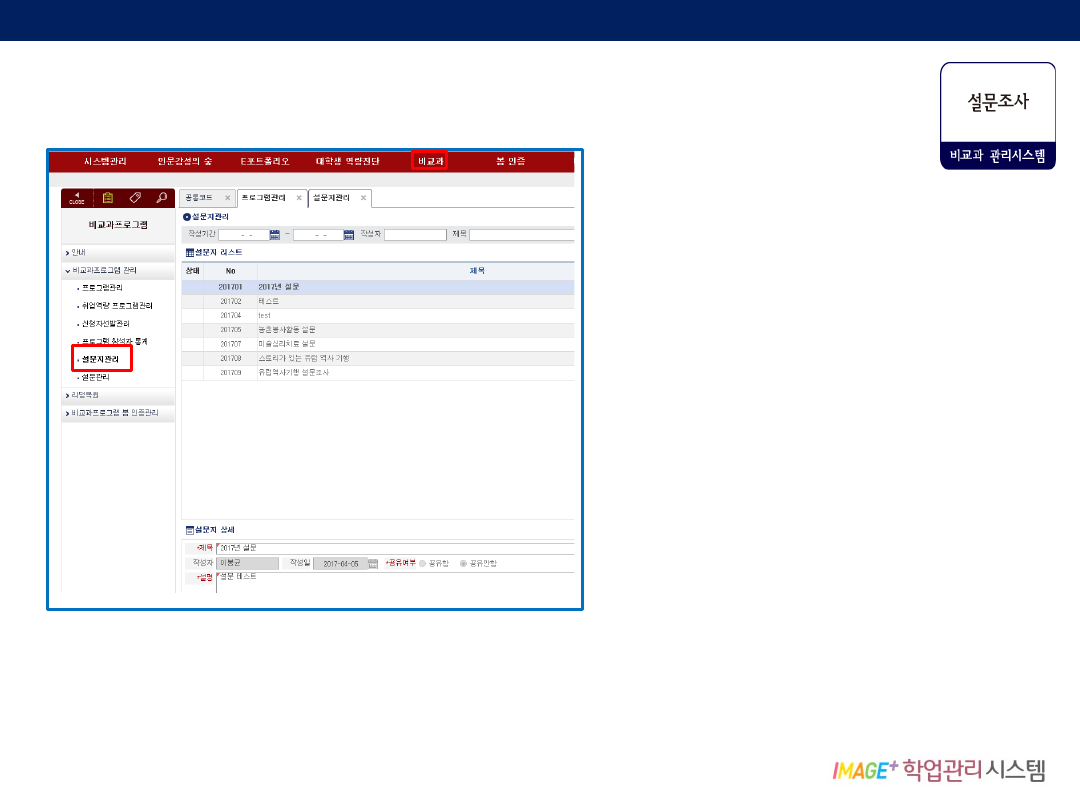Select the 공유함 radio button
1080x810 pixels.
click(422, 564)
